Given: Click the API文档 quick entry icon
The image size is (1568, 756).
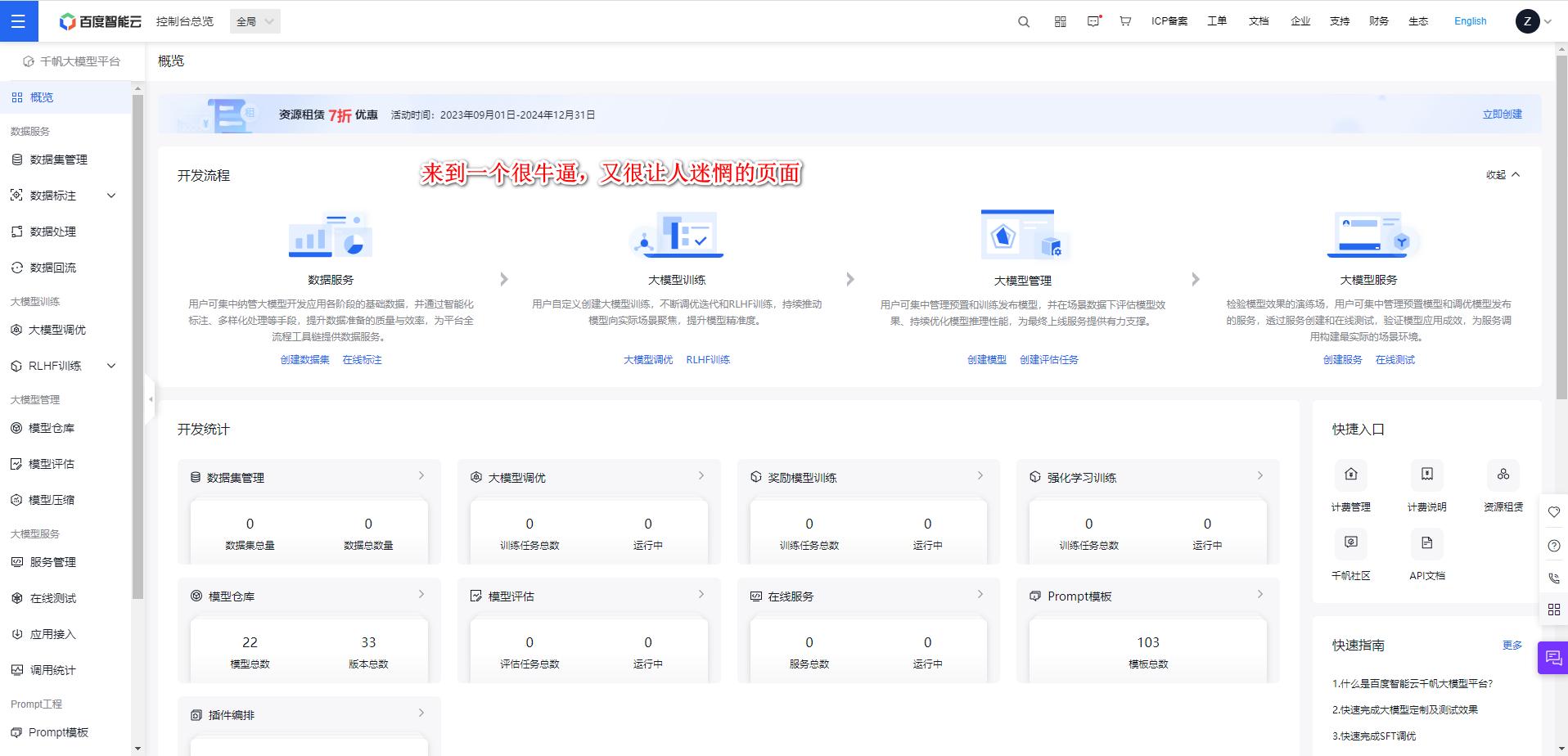Looking at the screenshot, I should [1426, 543].
